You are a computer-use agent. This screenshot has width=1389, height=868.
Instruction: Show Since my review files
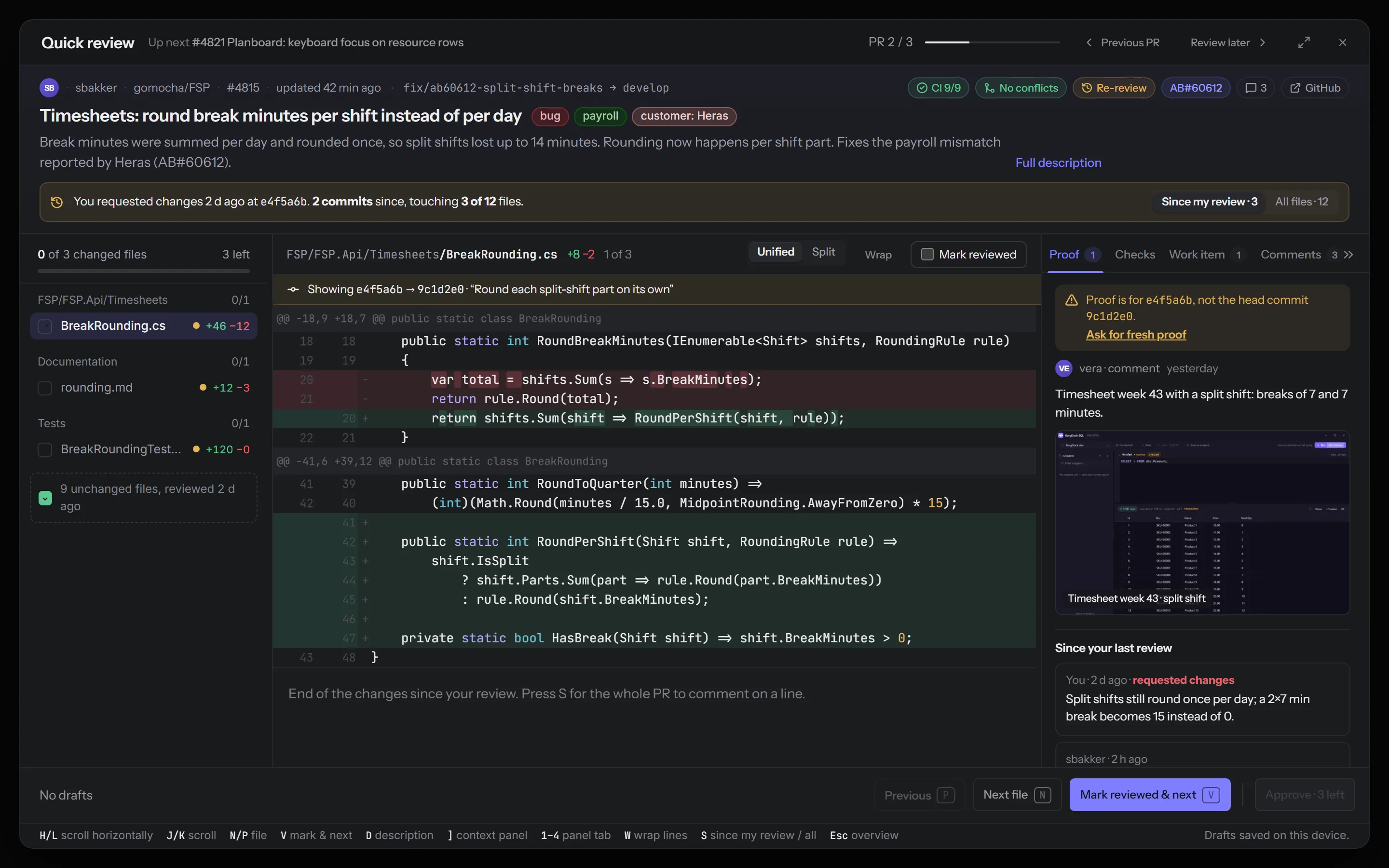pos(1209,202)
